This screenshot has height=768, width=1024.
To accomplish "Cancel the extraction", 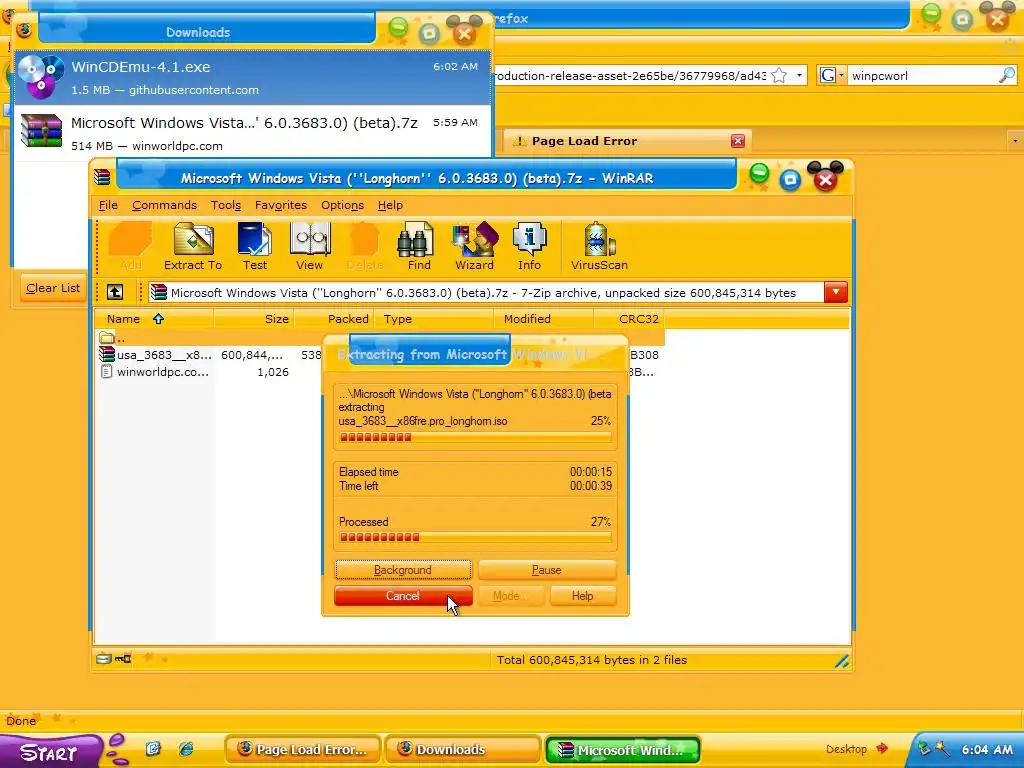I will [403, 596].
